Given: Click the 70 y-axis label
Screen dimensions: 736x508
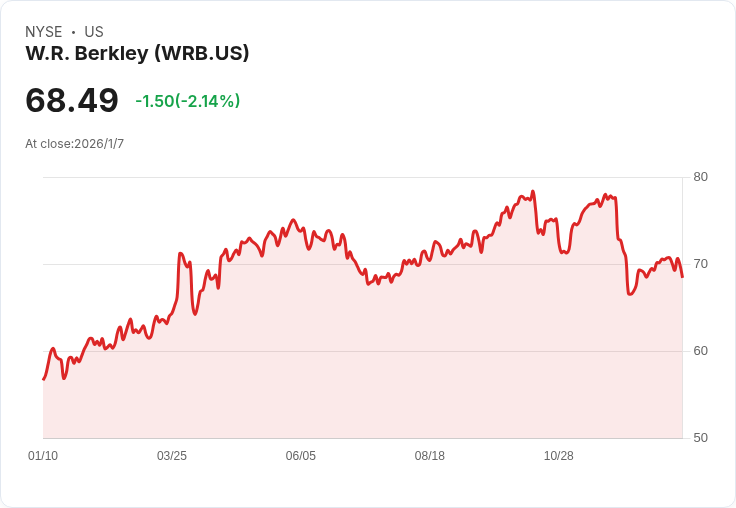Looking at the screenshot, I should pos(700,264).
